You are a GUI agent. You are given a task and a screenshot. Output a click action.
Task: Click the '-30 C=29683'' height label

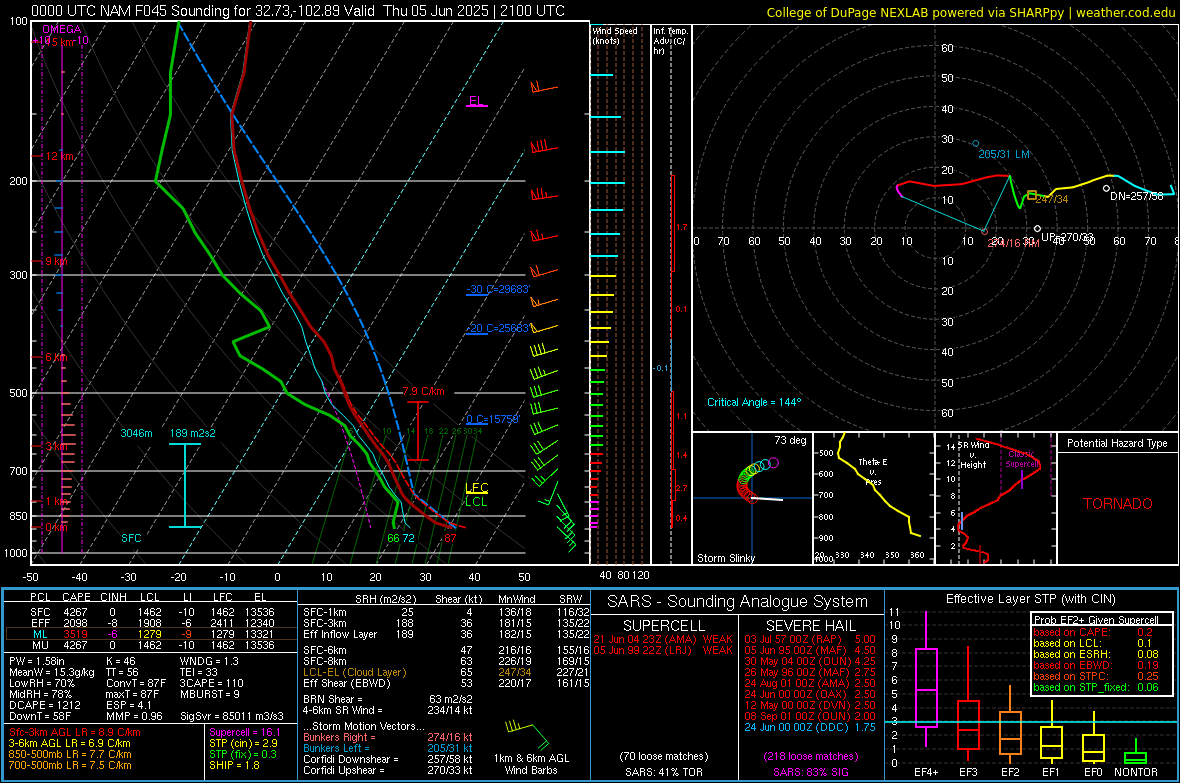[x=498, y=289]
